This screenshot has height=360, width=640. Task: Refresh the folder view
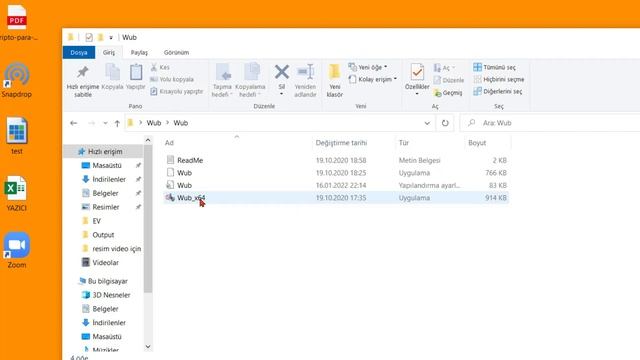pos(445,123)
